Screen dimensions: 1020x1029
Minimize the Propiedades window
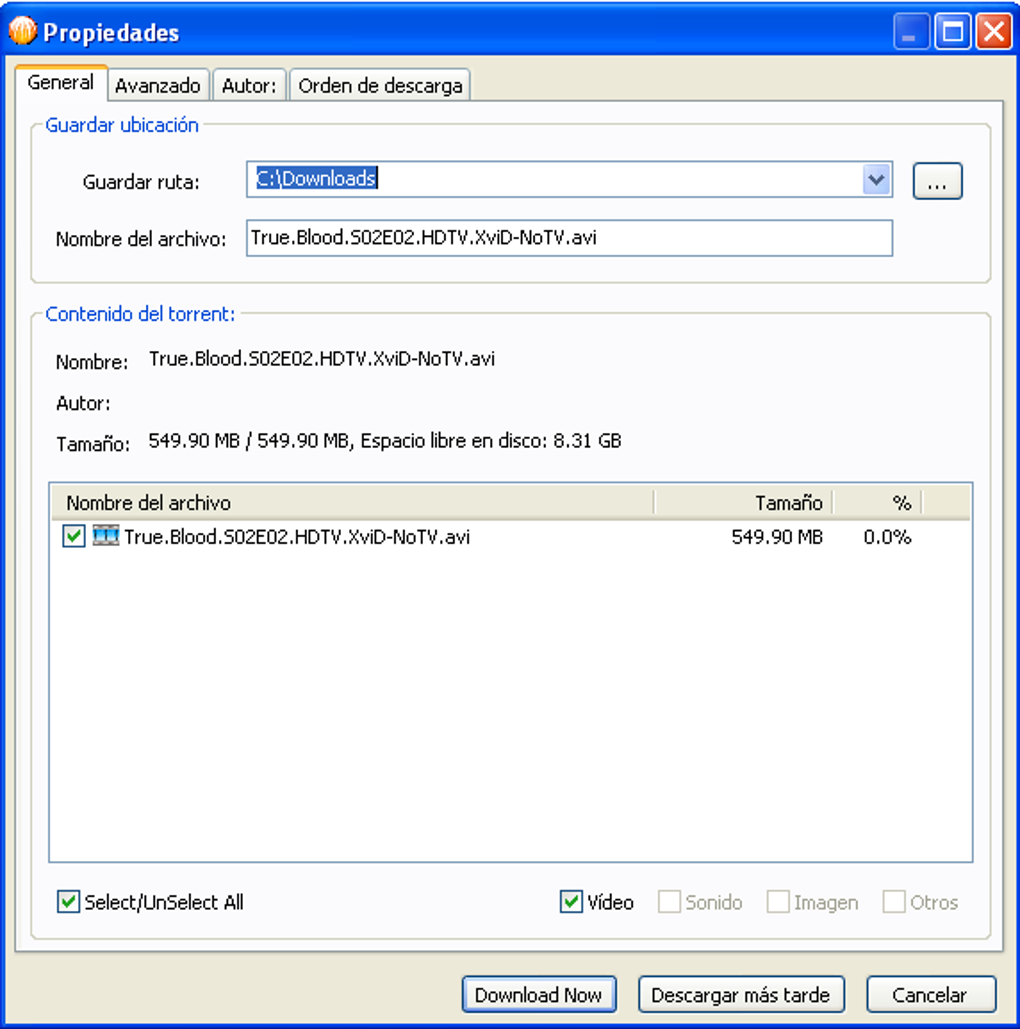pyautogui.click(x=911, y=31)
